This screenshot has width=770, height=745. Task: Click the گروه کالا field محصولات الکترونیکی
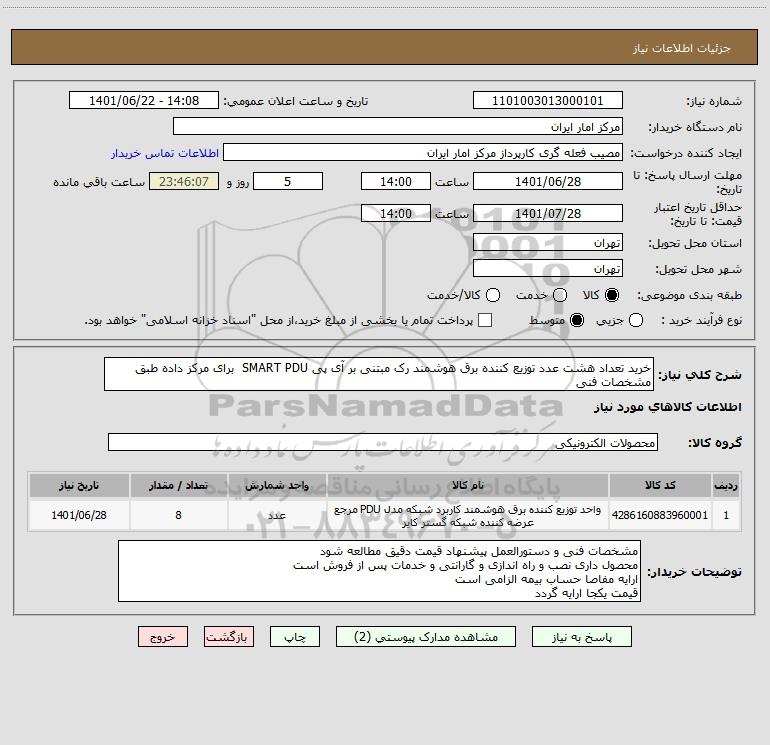pos(383,442)
